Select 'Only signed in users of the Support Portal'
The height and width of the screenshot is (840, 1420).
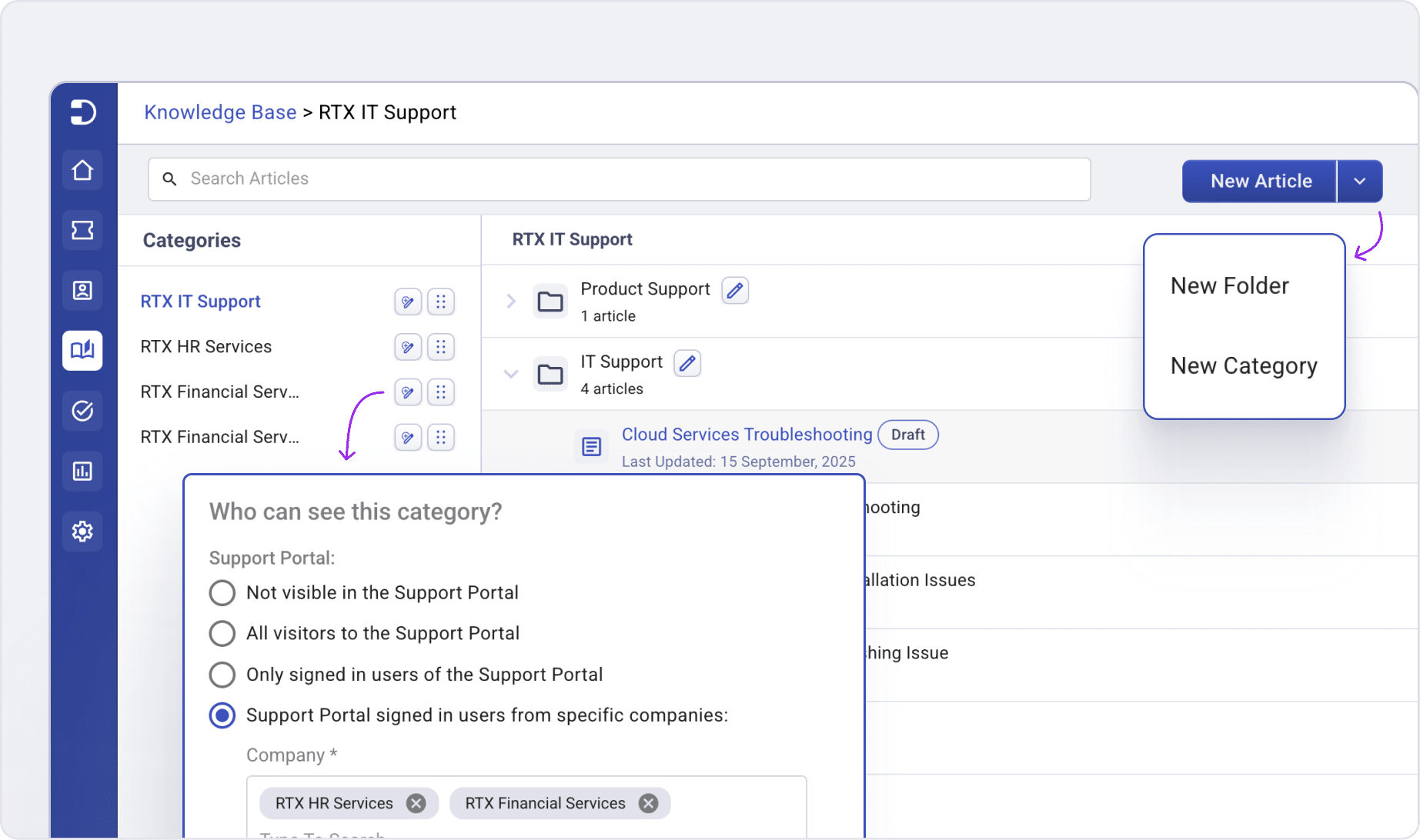[222, 675]
